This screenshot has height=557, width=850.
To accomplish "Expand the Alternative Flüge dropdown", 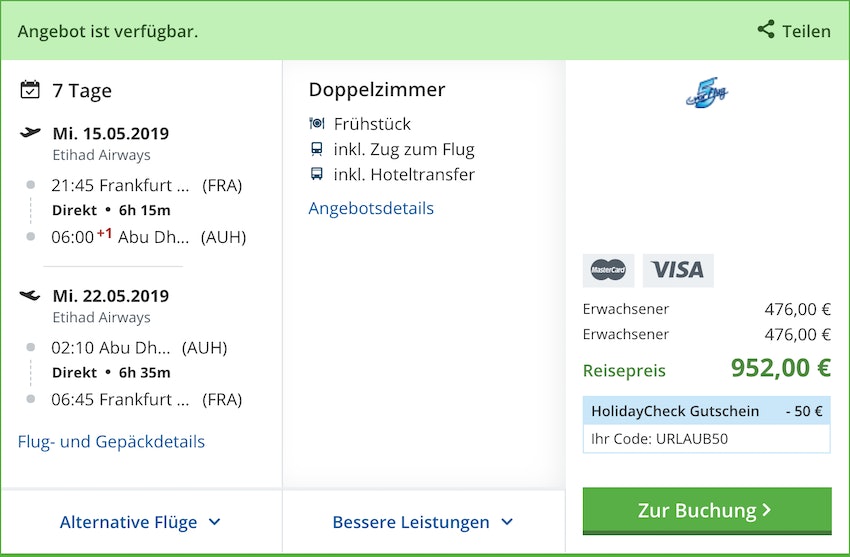I will pyautogui.click(x=140, y=522).
